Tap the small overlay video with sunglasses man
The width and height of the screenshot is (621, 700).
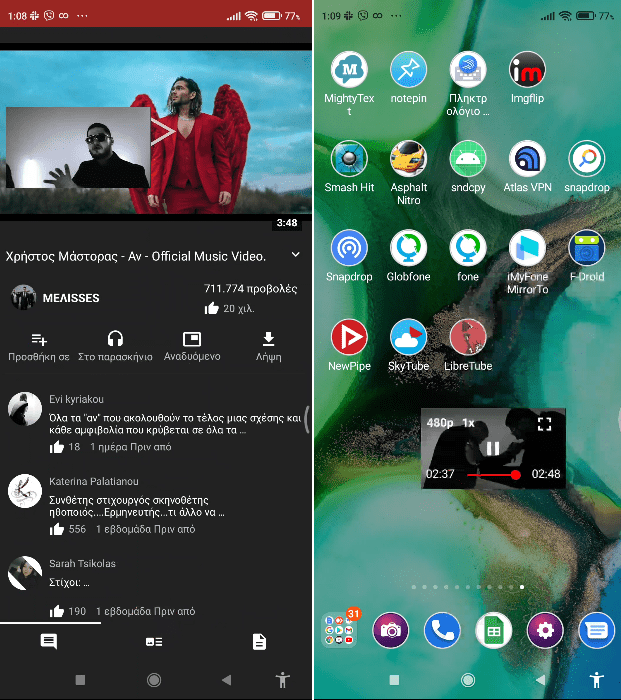point(78,147)
